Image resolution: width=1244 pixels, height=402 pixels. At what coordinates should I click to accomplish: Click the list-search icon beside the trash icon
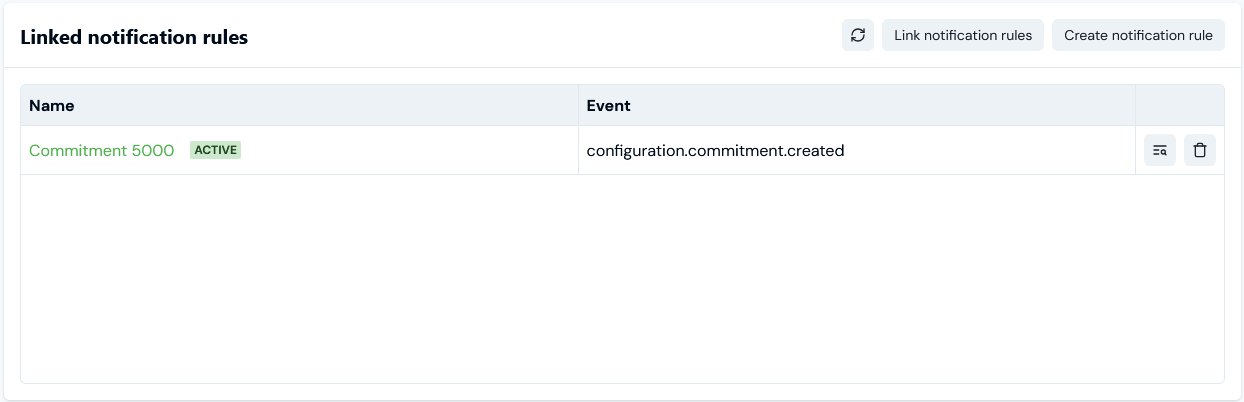(x=1160, y=150)
